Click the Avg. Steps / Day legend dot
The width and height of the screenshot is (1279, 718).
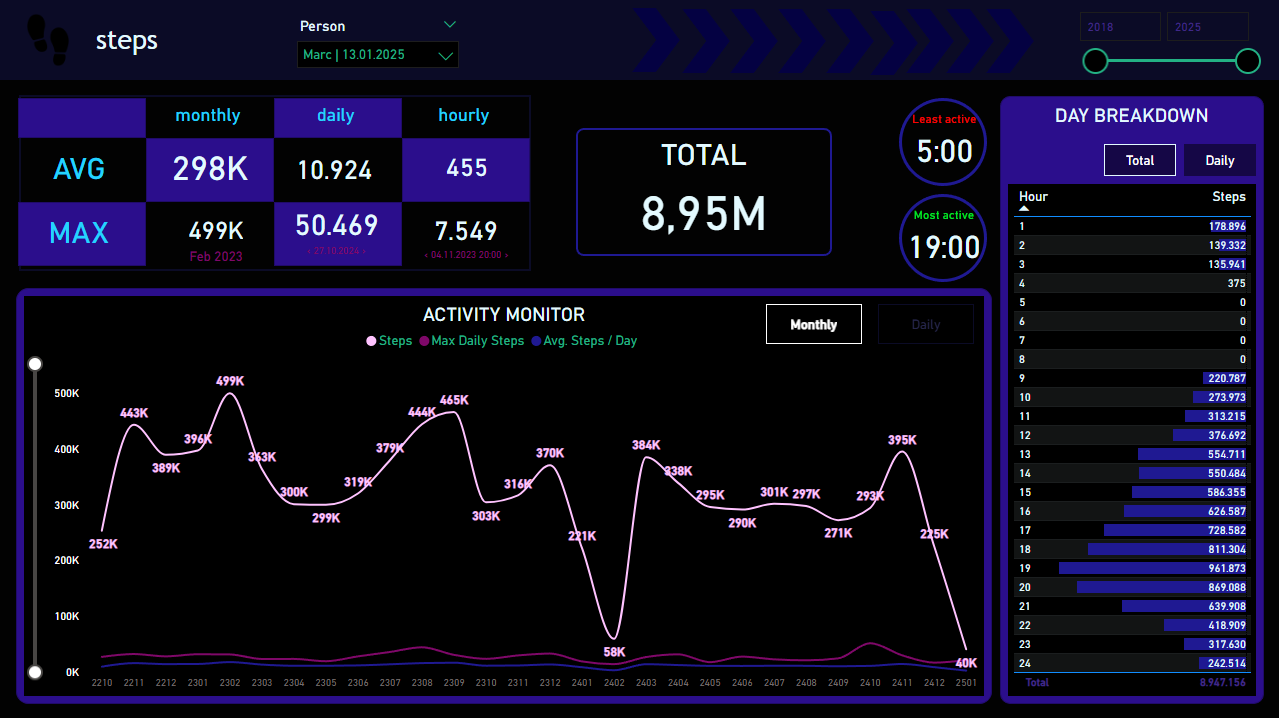[x=536, y=341]
